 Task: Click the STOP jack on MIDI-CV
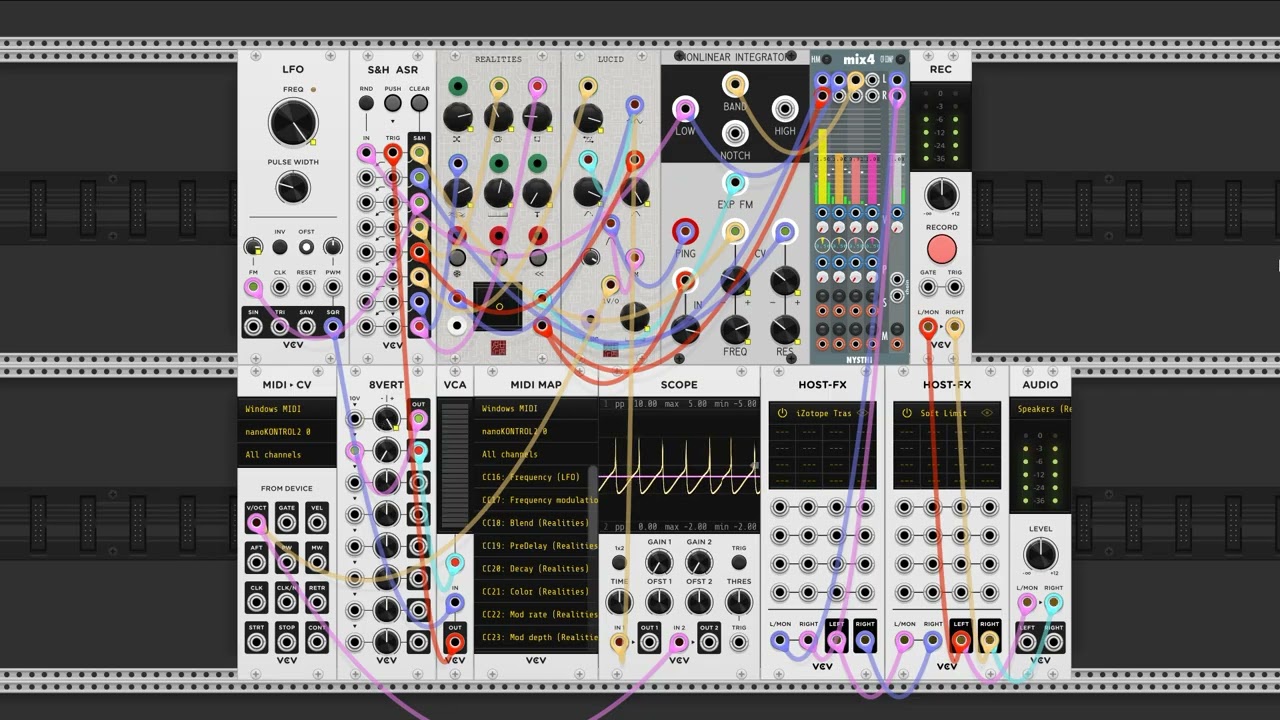click(287, 643)
